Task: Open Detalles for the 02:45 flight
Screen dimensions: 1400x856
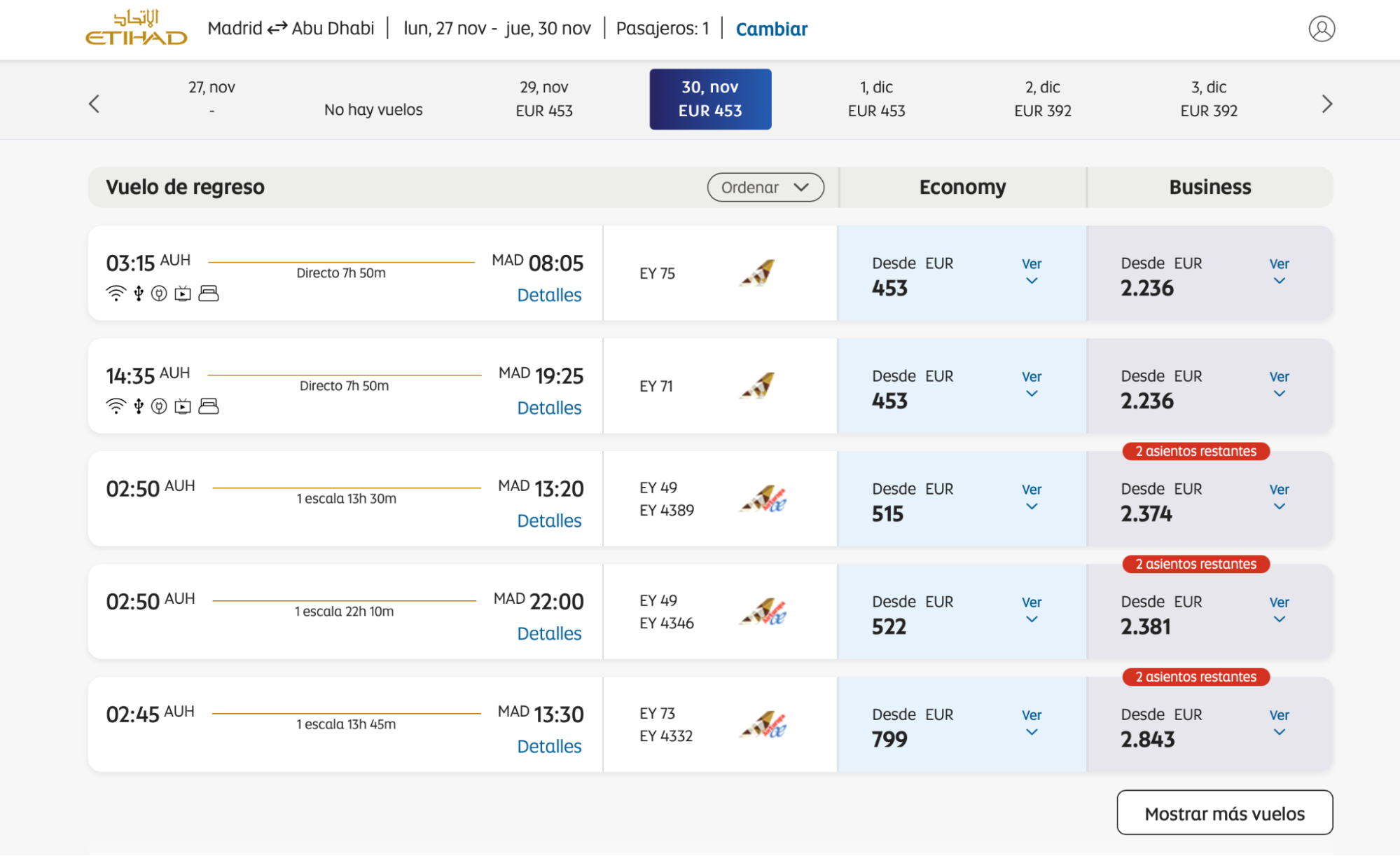Action: pyautogui.click(x=549, y=746)
